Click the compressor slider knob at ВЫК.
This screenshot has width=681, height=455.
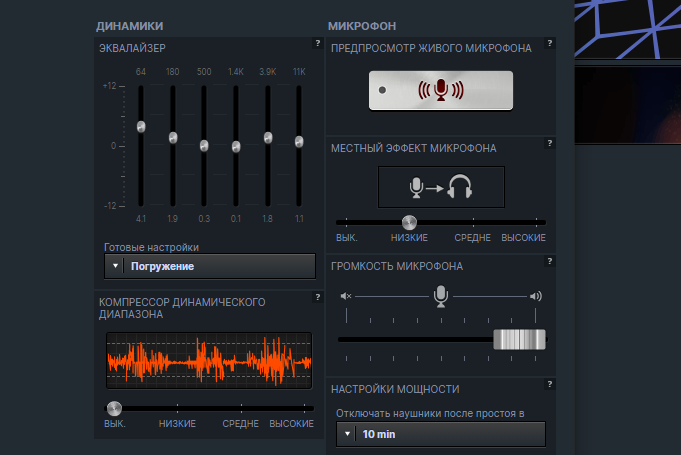[x=114, y=409]
